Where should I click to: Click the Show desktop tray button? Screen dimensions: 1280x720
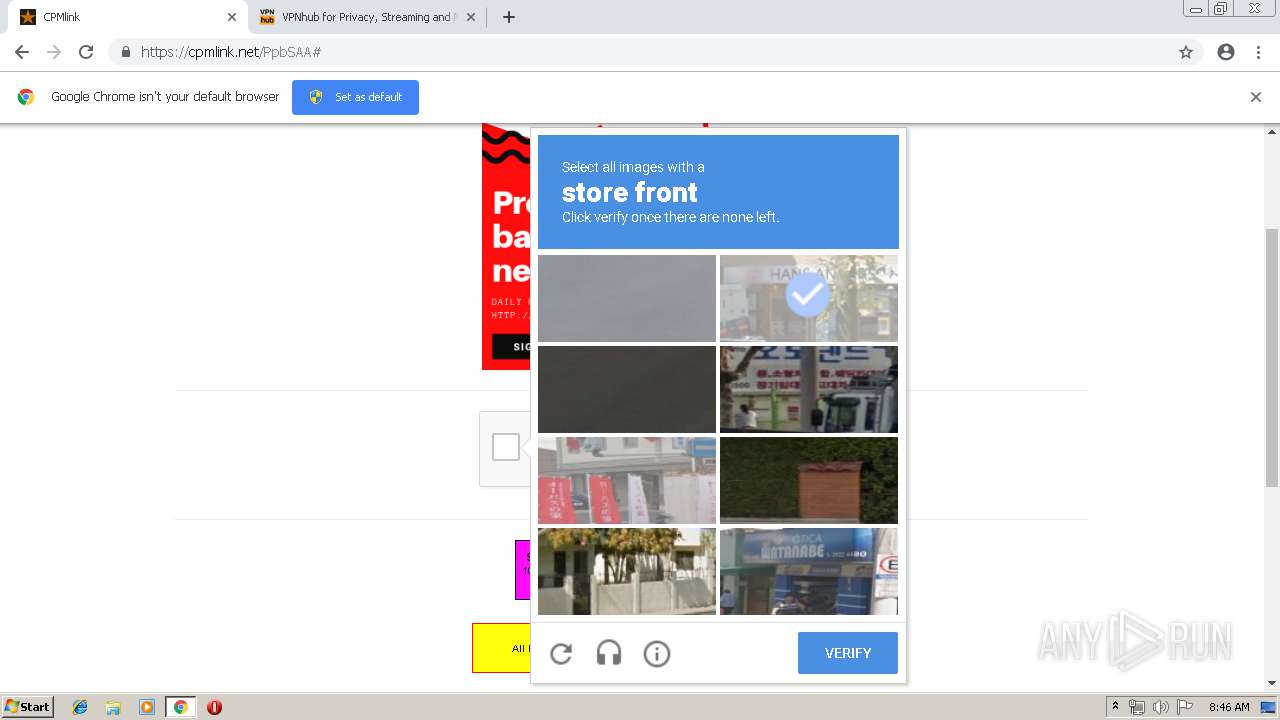(x=1269, y=707)
